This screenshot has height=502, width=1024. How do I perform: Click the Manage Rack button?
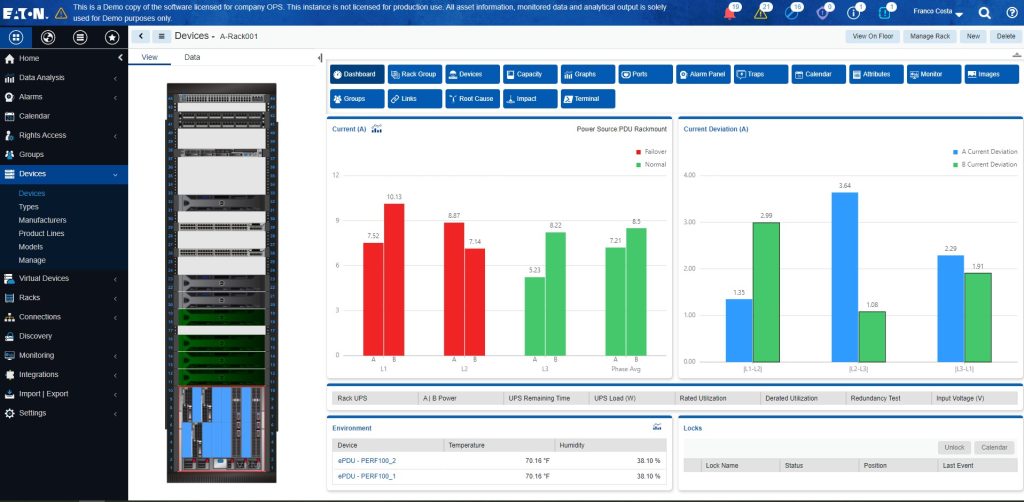[x=929, y=36]
